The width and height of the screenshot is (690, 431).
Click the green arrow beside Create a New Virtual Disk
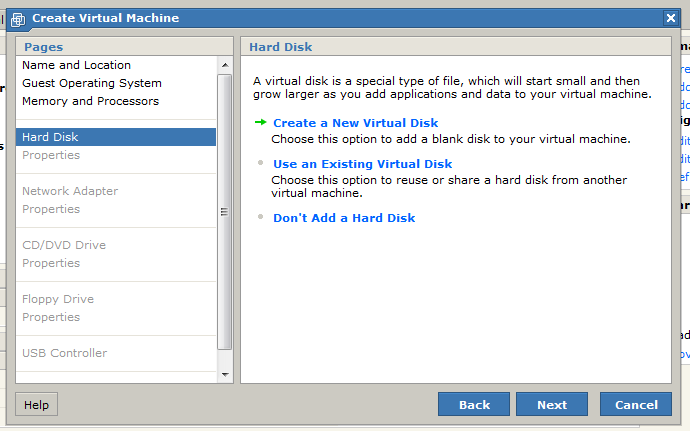tap(260, 123)
